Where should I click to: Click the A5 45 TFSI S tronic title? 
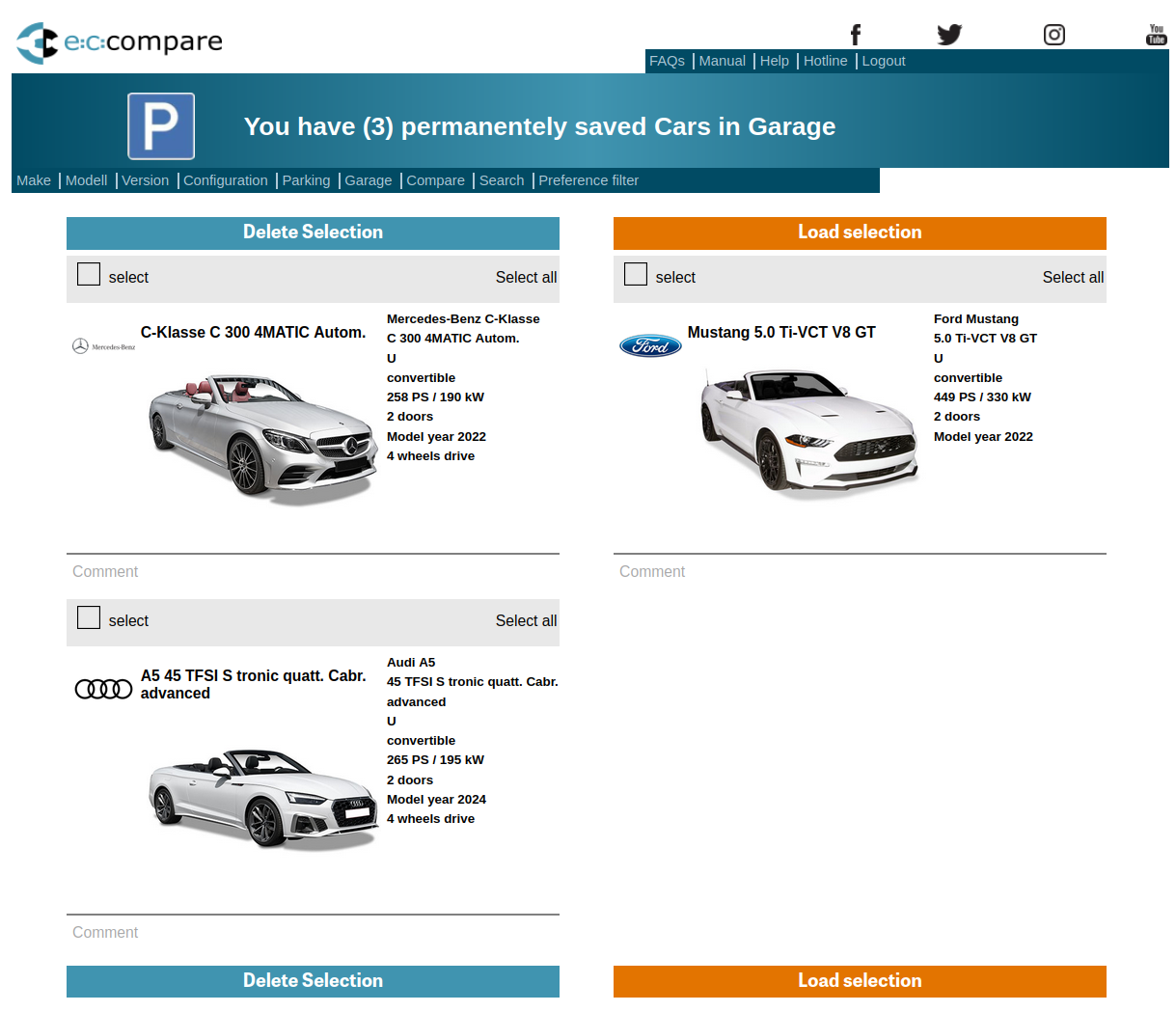coord(253,684)
